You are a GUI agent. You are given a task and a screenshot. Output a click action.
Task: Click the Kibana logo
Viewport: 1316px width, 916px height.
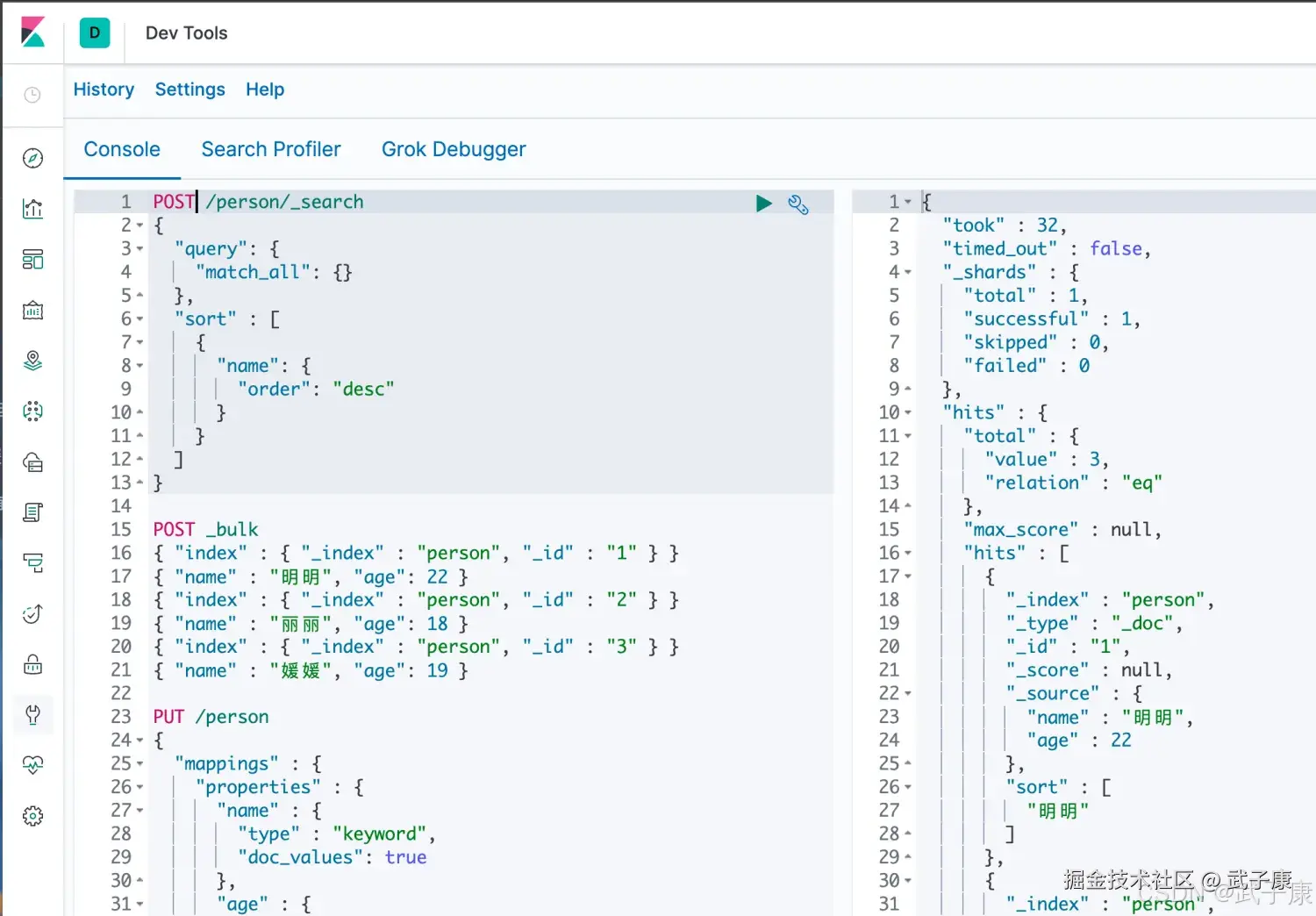click(32, 32)
